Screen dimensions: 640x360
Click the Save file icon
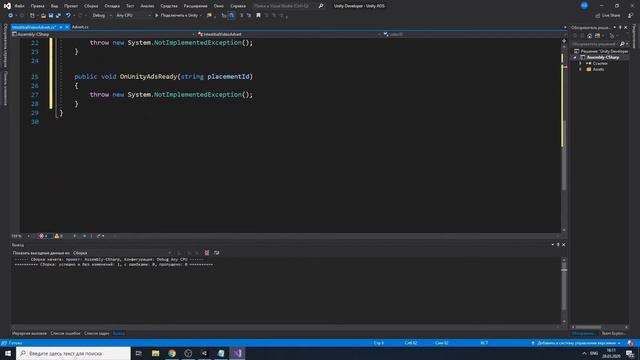51,16
